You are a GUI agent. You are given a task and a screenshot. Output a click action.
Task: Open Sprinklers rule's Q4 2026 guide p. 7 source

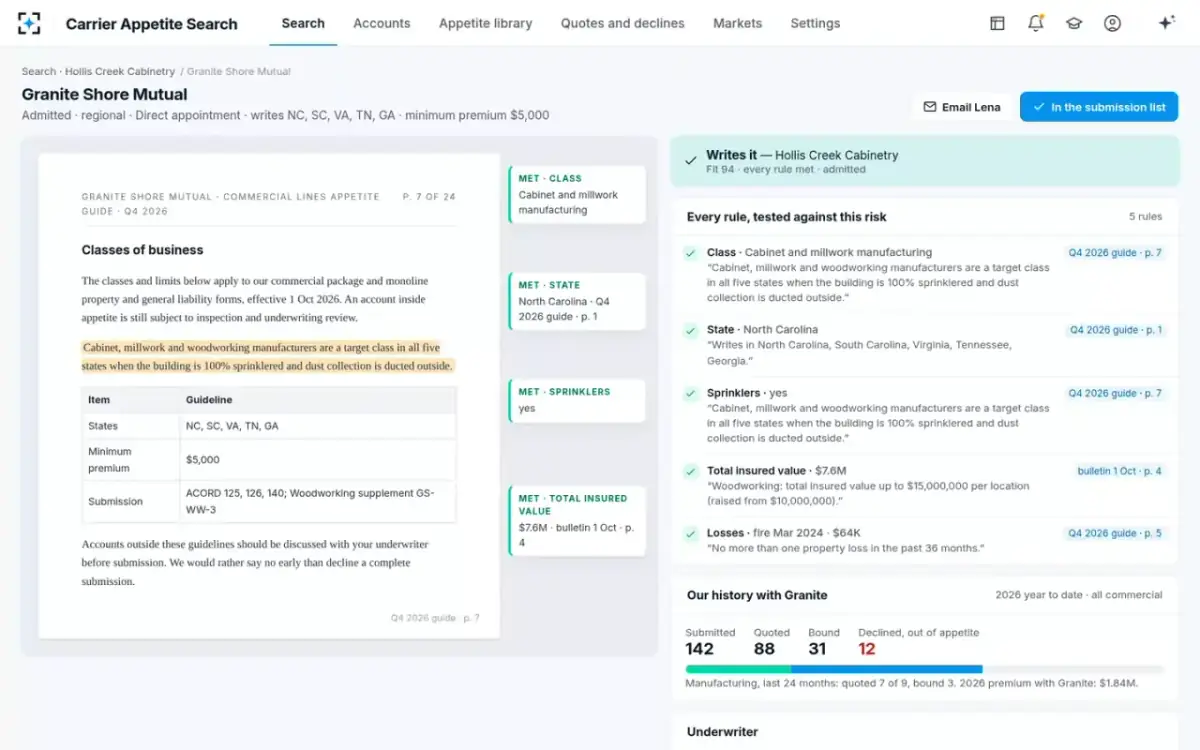[x=1115, y=394]
